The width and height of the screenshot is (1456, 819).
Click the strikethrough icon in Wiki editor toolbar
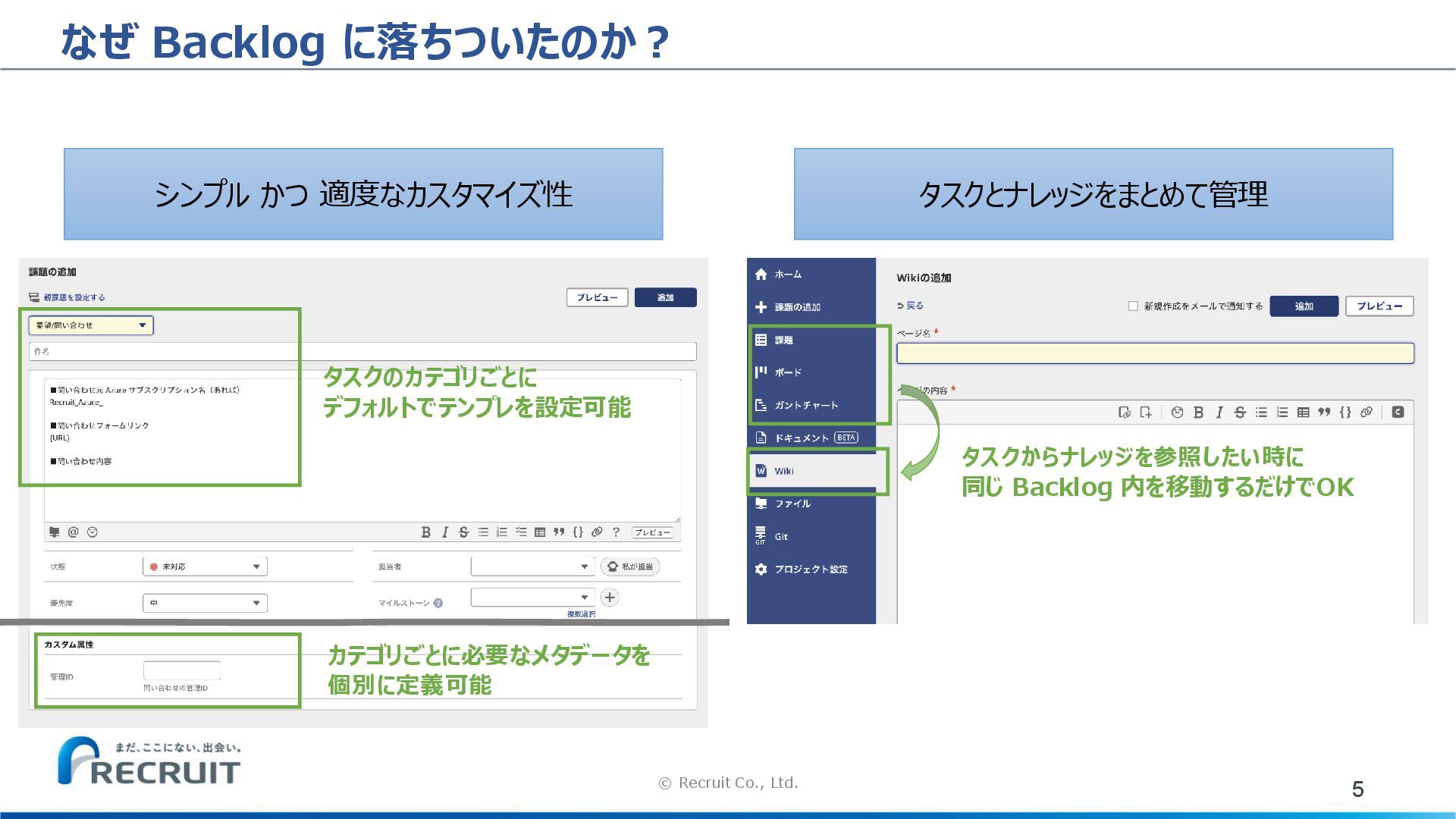pyautogui.click(x=1240, y=413)
